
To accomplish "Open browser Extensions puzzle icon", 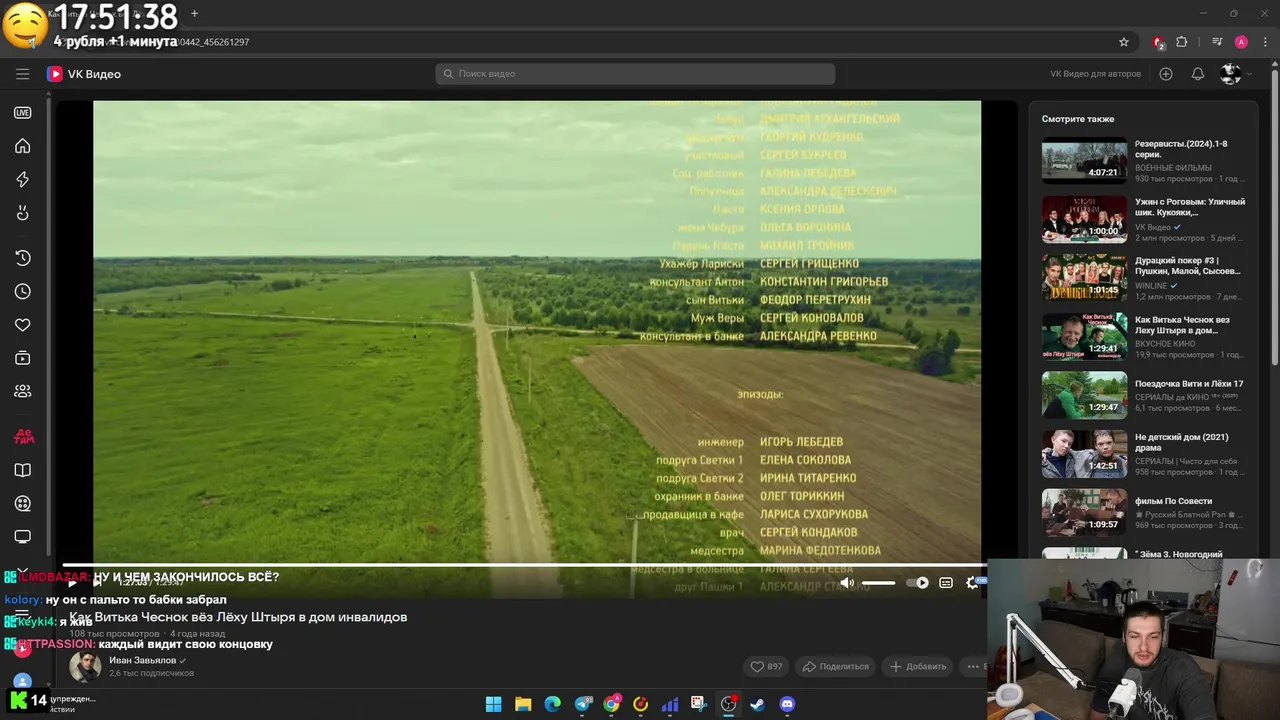I will click(x=1182, y=42).
